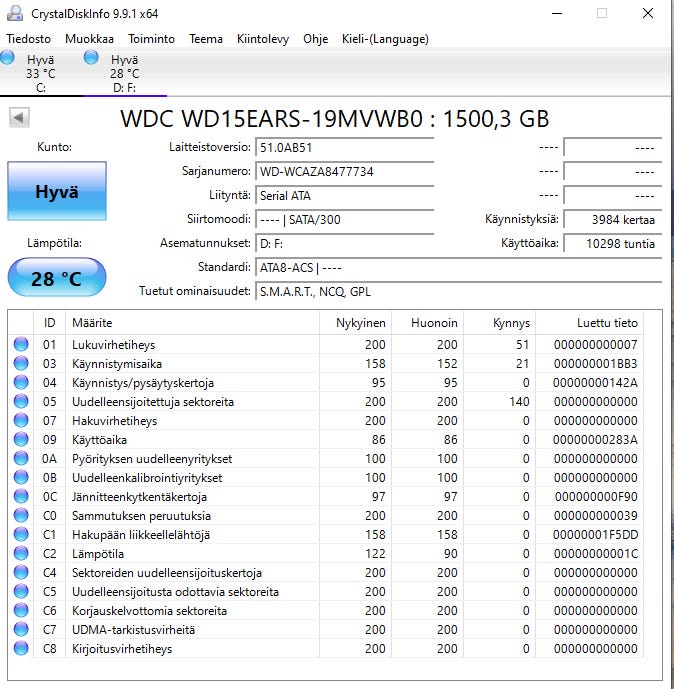Click the blue status orb for drive C:
674x689 pixels.
point(7,58)
